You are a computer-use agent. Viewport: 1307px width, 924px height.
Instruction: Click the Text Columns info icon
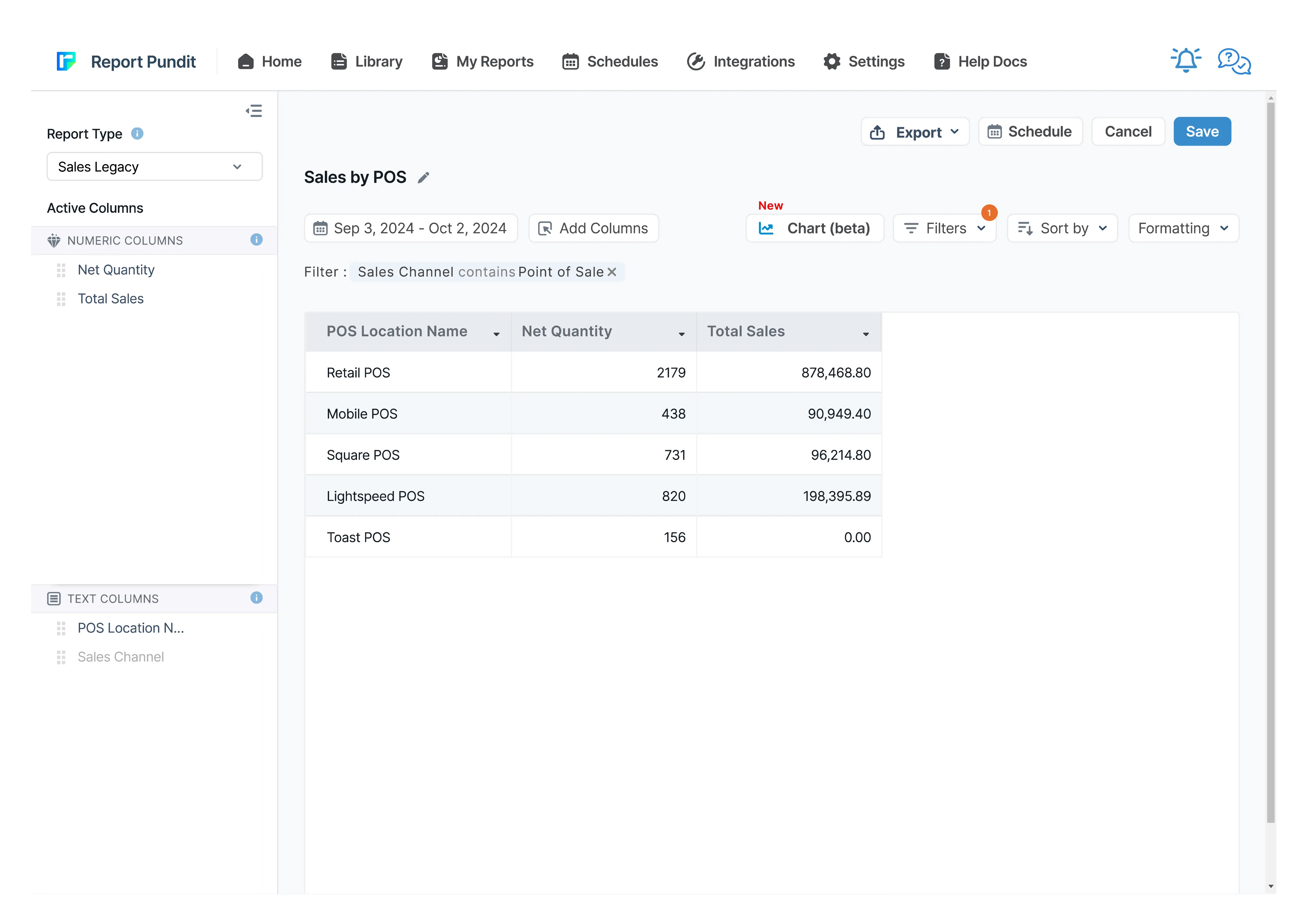(256, 598)
